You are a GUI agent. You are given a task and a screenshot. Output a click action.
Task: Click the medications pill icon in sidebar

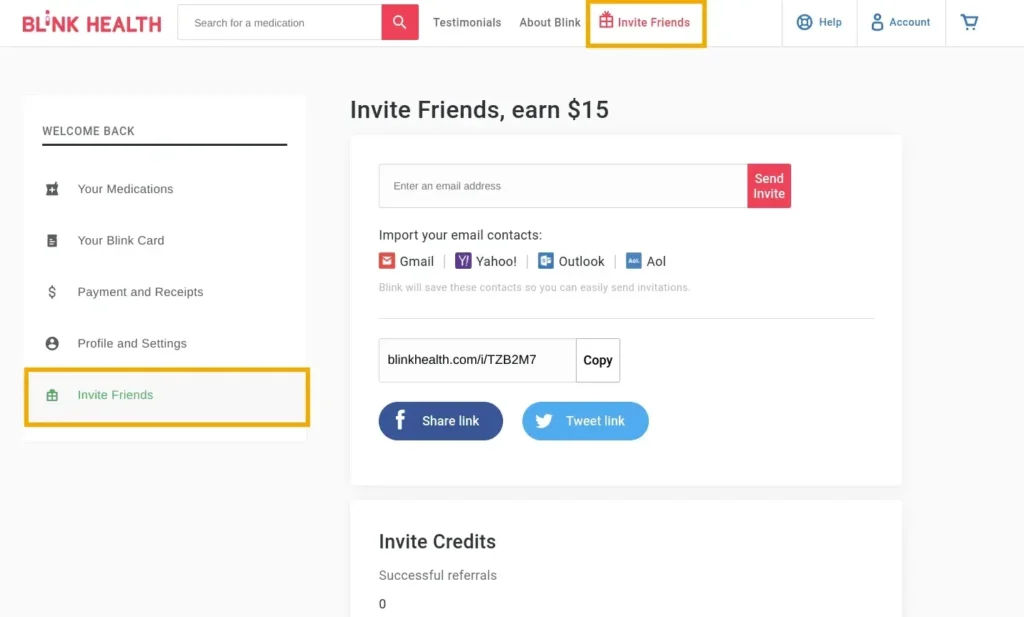pos(52,189)
